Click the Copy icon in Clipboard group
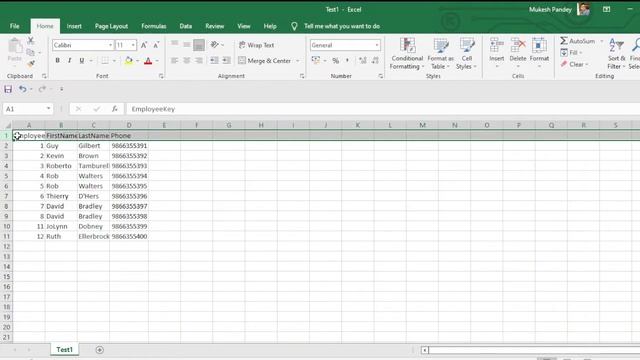Image resolution: width=640 pixels, height=360 pixels. 30,52
